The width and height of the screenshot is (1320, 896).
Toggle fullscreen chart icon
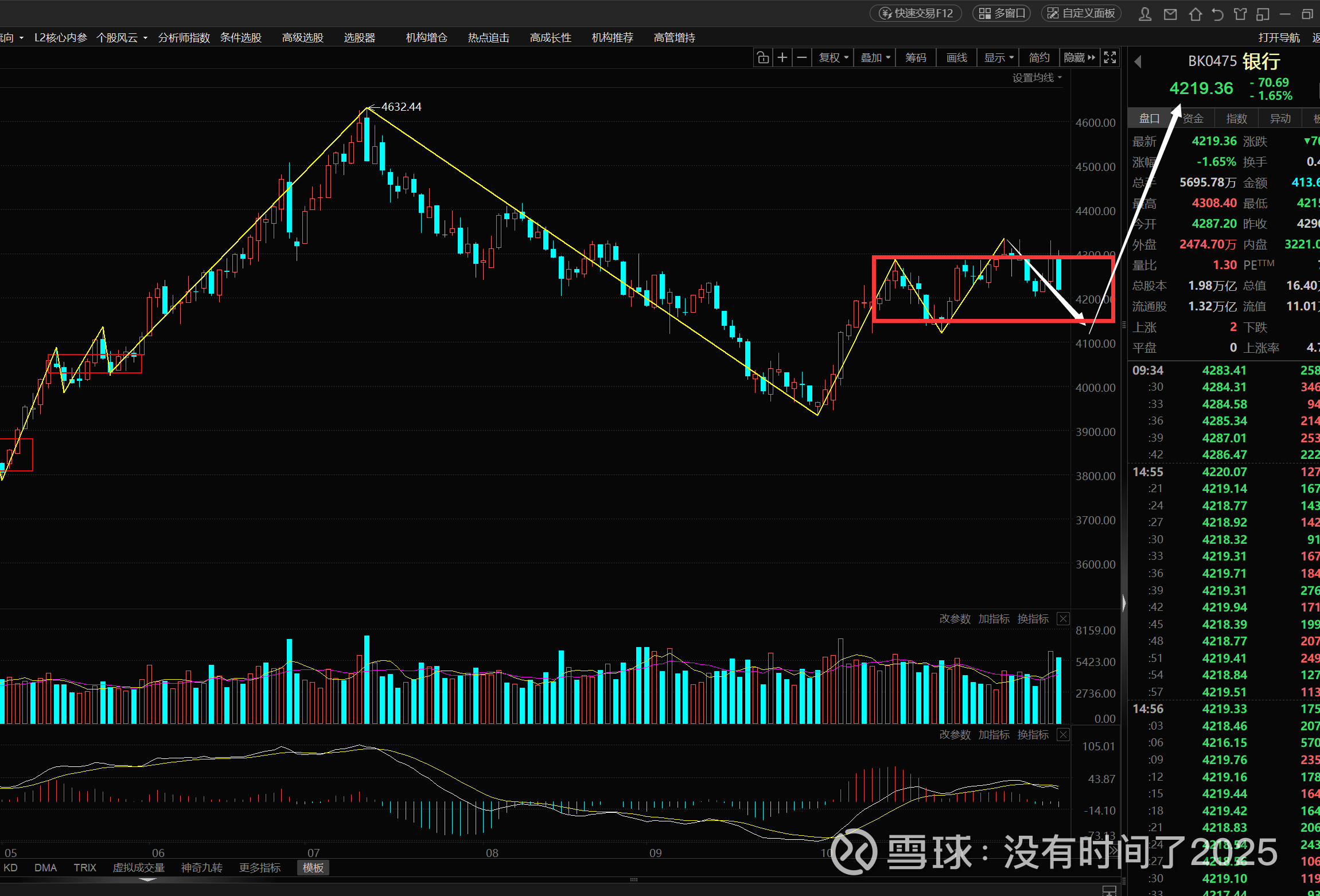[1110, 57]
